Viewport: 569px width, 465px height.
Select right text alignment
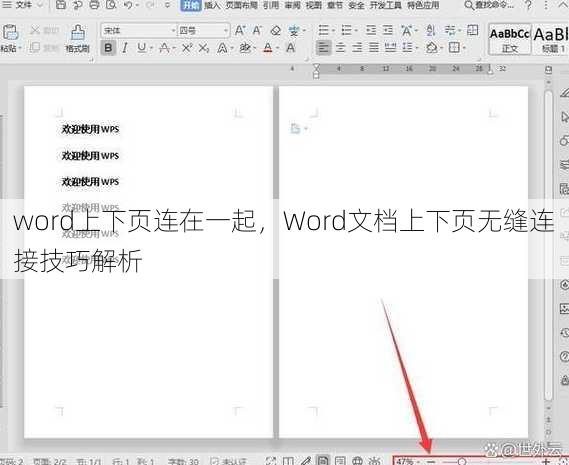357,48
